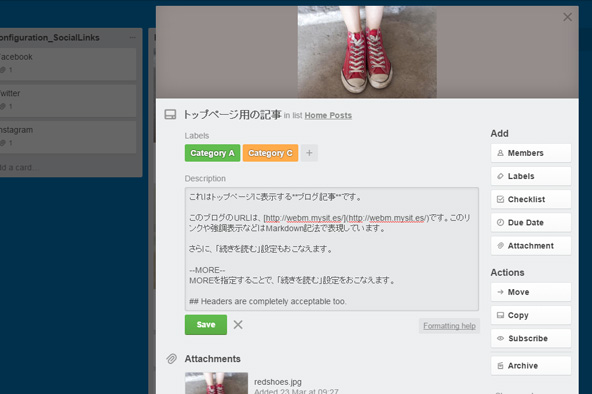Viewport: 592px width, 394px height.
Task: Open the redshoes.jpg attachment thumbnail
Action: (216, 383)
